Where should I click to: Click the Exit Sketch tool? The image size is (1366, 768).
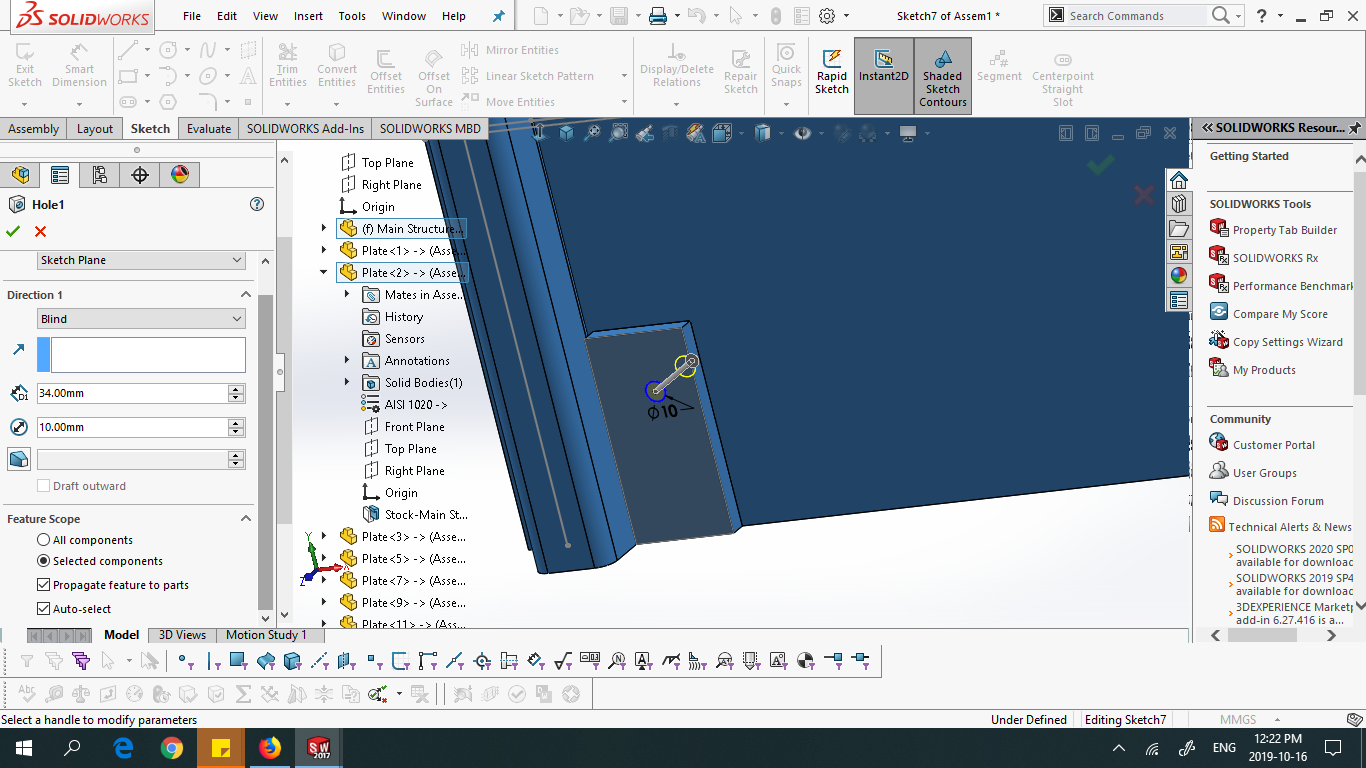click(x=25, y=66)
